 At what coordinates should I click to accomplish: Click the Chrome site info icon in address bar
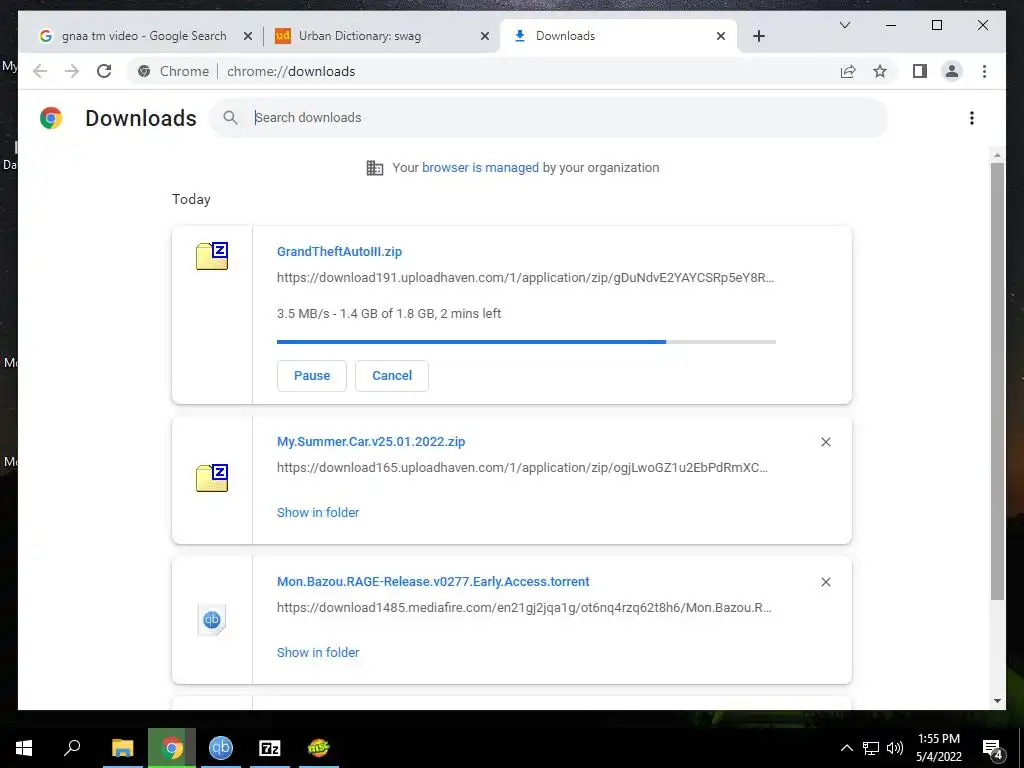click(x=144, y=71)
